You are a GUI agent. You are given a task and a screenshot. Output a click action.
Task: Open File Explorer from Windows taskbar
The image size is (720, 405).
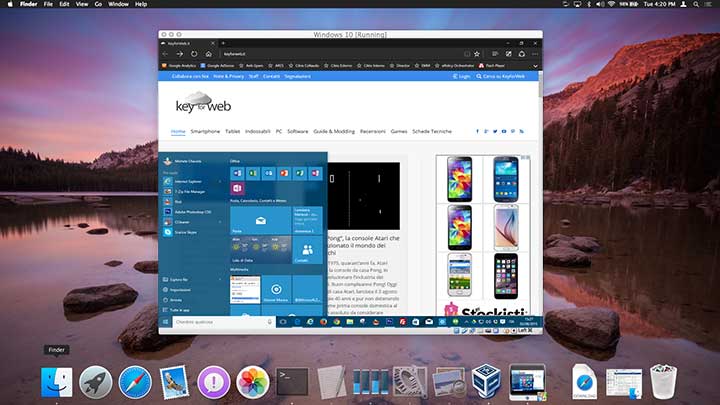pos(350,322)
